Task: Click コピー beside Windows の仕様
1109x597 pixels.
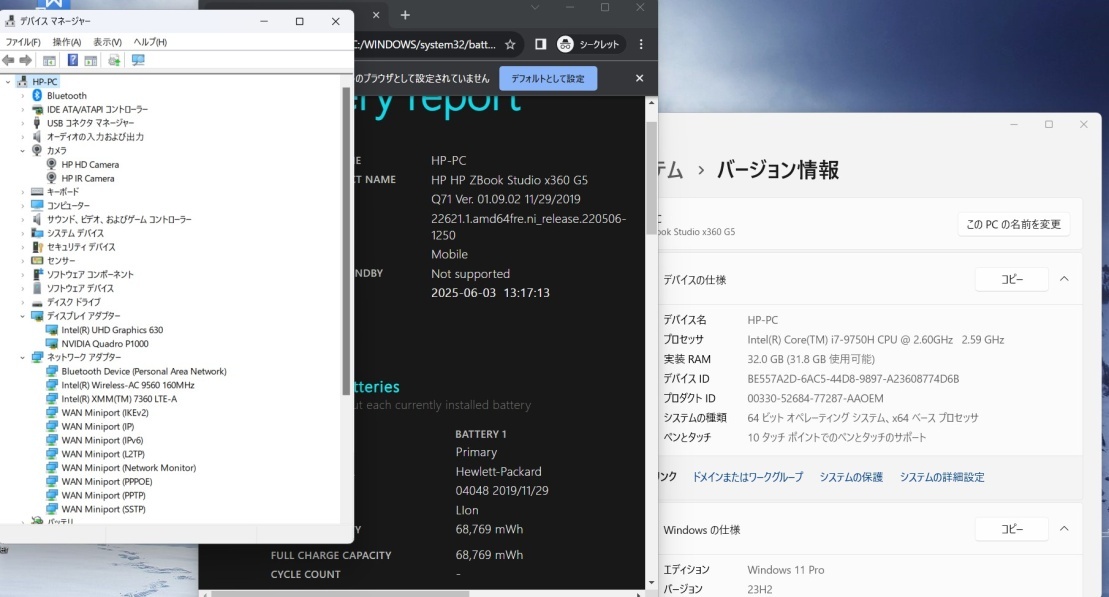Action: pyautogui.click(x=1011, y=529)
